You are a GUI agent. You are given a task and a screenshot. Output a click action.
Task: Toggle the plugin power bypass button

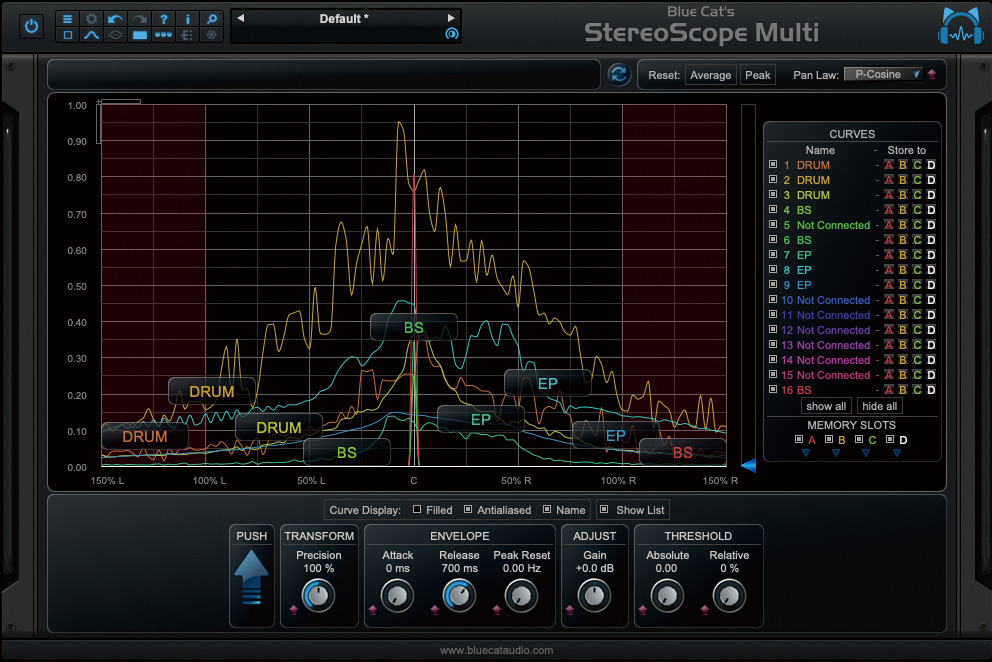[x=31, y=27]
